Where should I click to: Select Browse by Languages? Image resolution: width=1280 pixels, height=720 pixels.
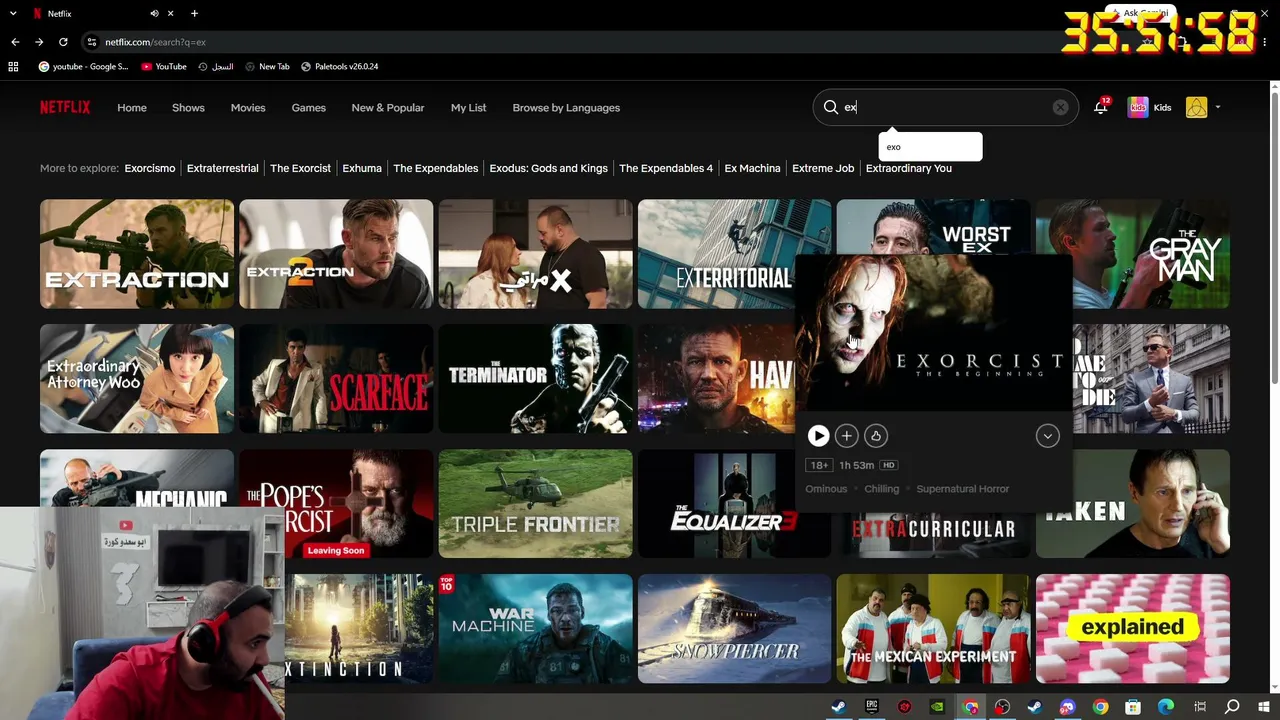pyautogui.click(x=566, y=108)
